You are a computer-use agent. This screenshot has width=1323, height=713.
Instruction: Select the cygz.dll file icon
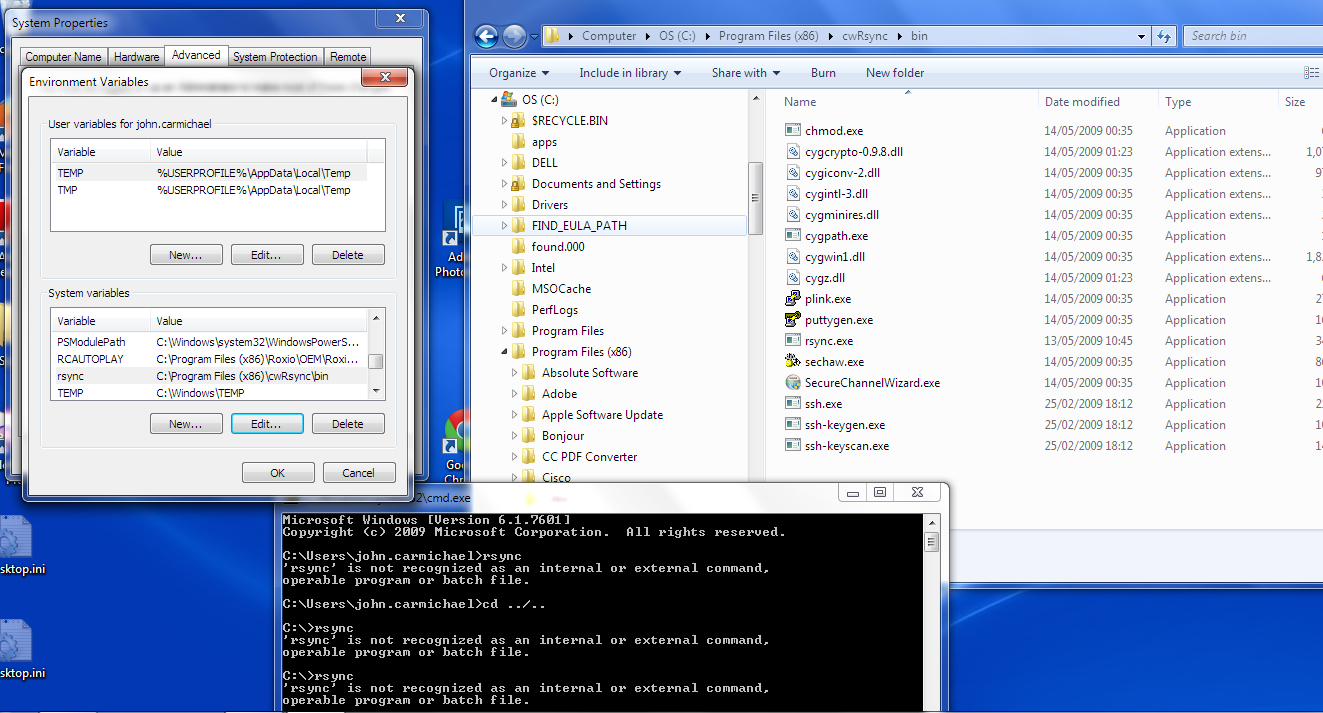coord(793,278)
